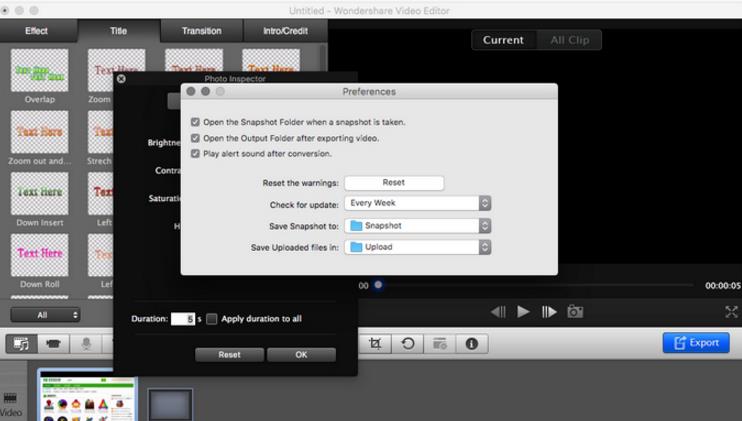742x421 pixels.
Task: Enter full screen preview mode
Action: (x=732, y=312)
